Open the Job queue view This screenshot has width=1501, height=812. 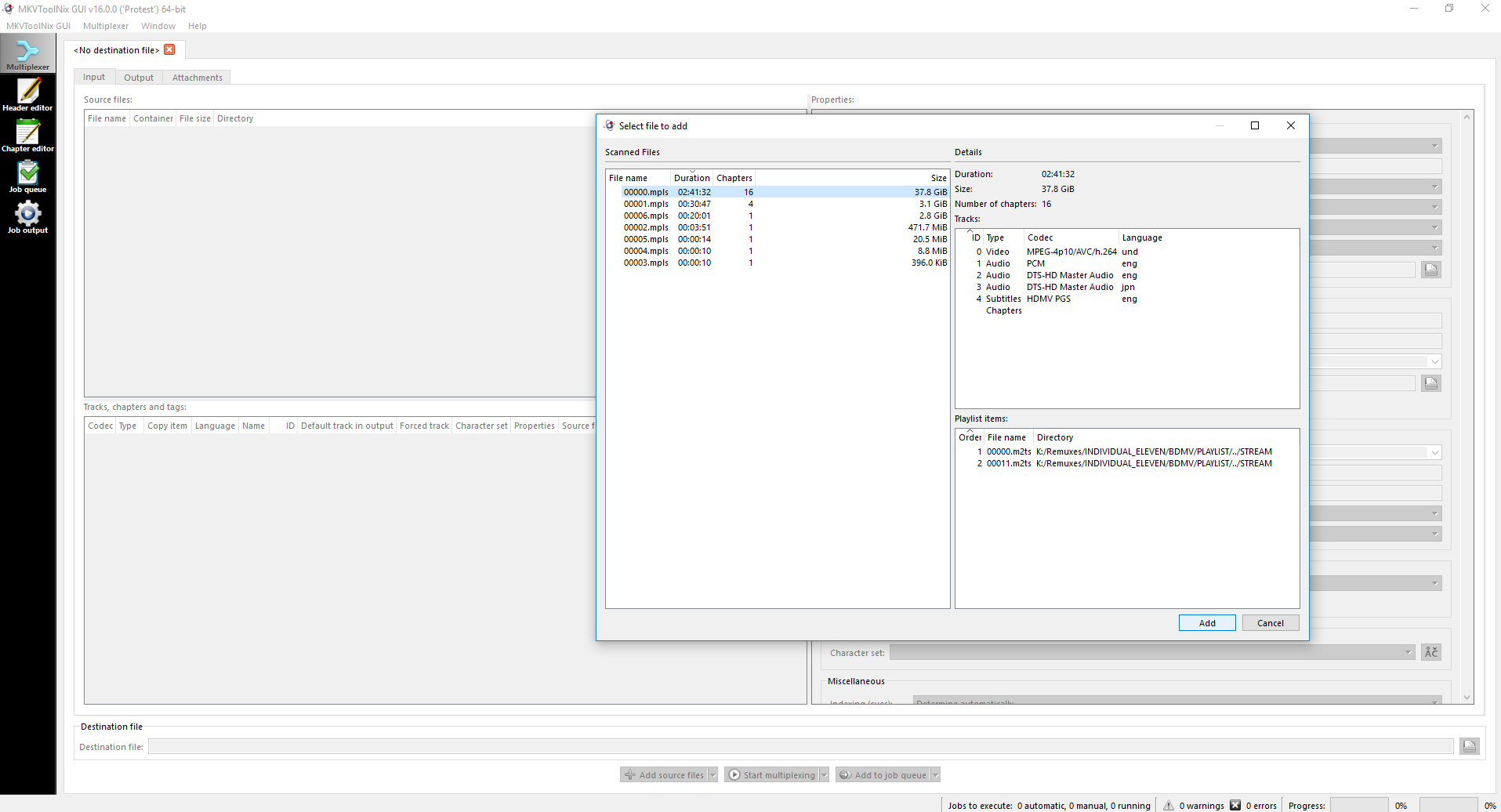(x=27, y=176)
